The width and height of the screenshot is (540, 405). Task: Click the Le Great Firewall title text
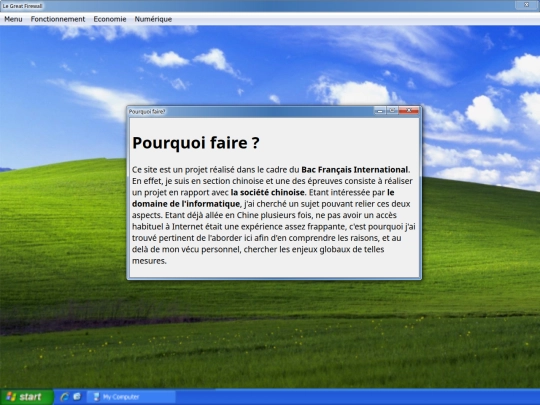coord(22,6)
